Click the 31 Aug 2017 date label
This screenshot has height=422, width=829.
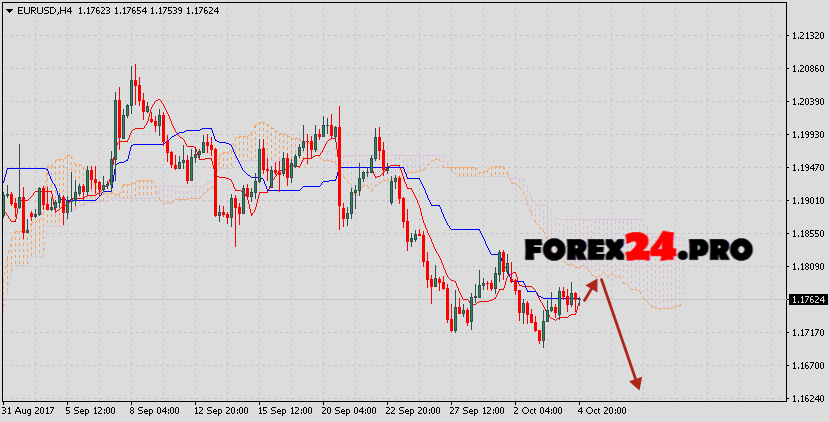tap(28, 410)
